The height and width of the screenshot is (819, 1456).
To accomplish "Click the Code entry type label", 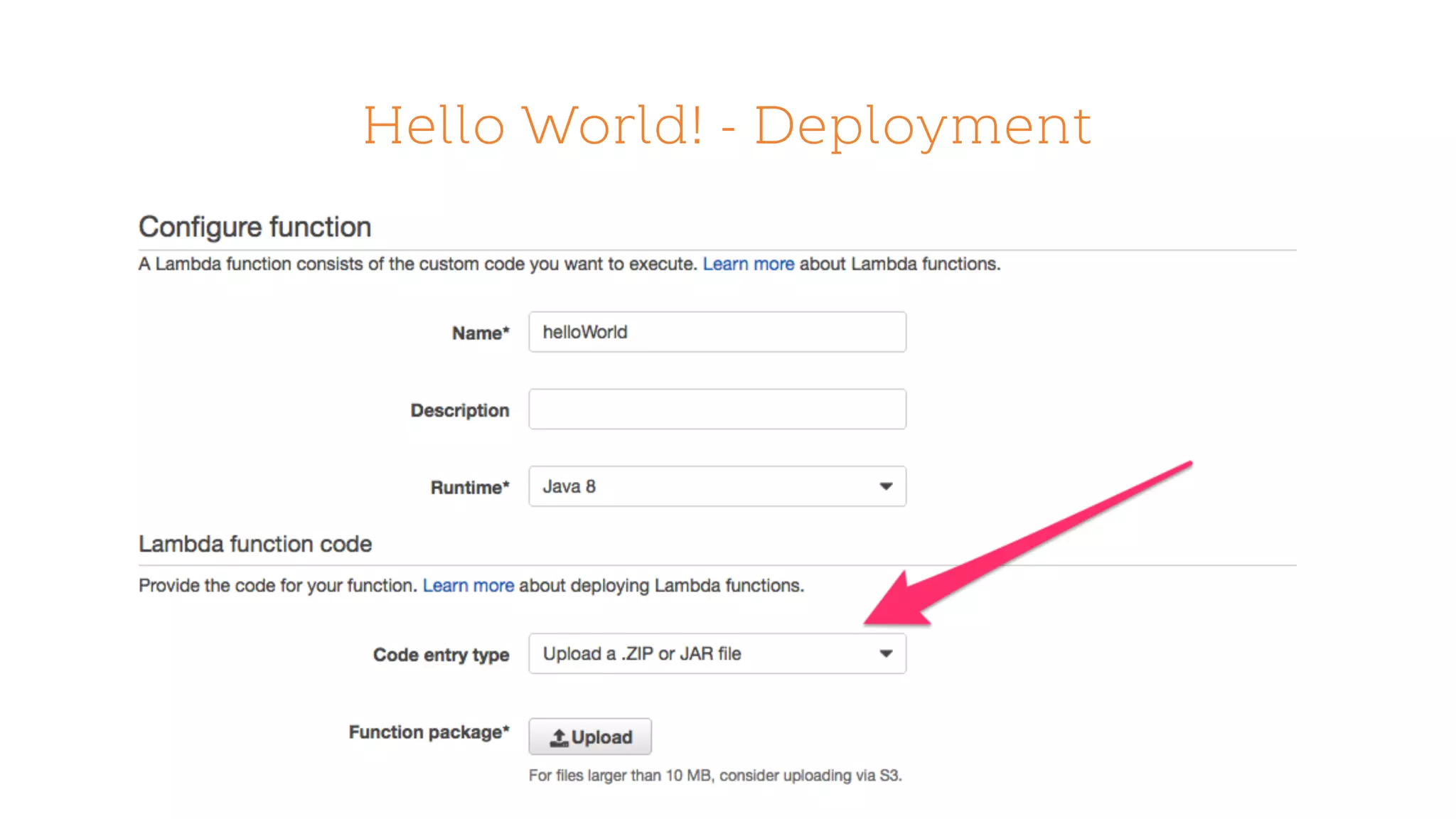I will [x=441, y=655].
